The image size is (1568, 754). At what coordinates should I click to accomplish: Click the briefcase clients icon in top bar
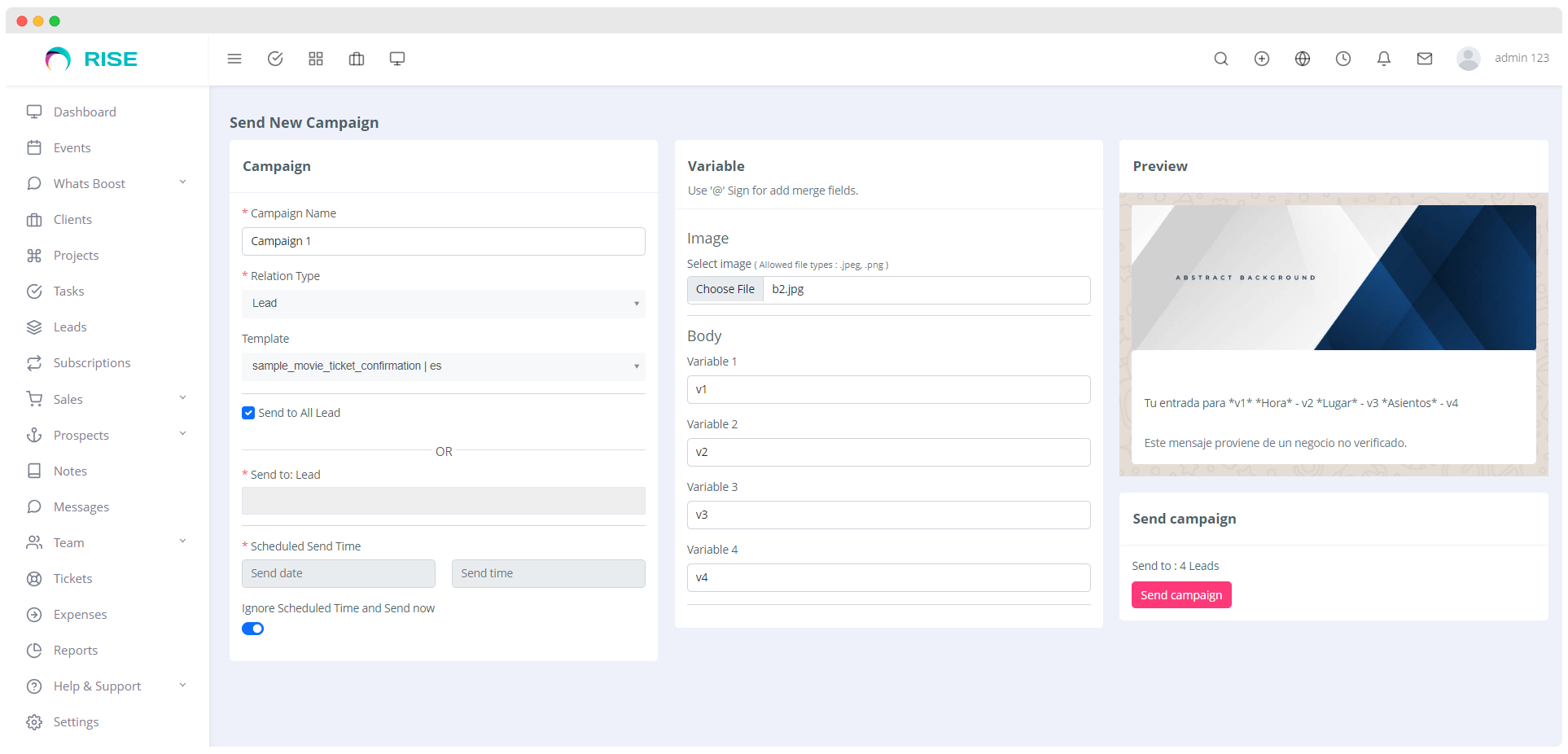pos(357,59)
